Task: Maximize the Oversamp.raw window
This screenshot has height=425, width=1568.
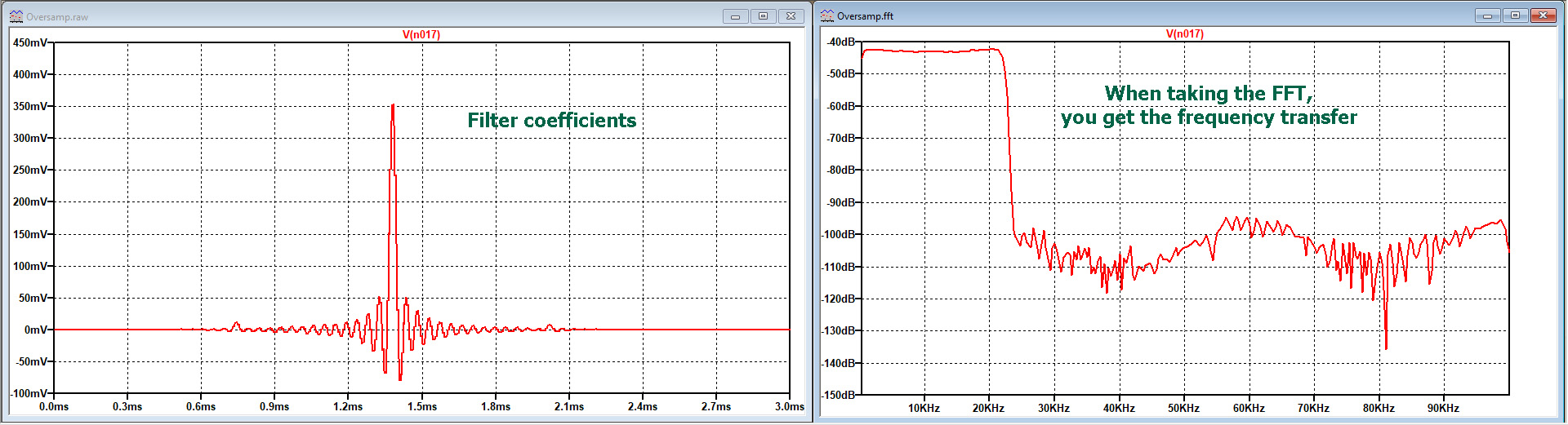Action: click(764, 16)
